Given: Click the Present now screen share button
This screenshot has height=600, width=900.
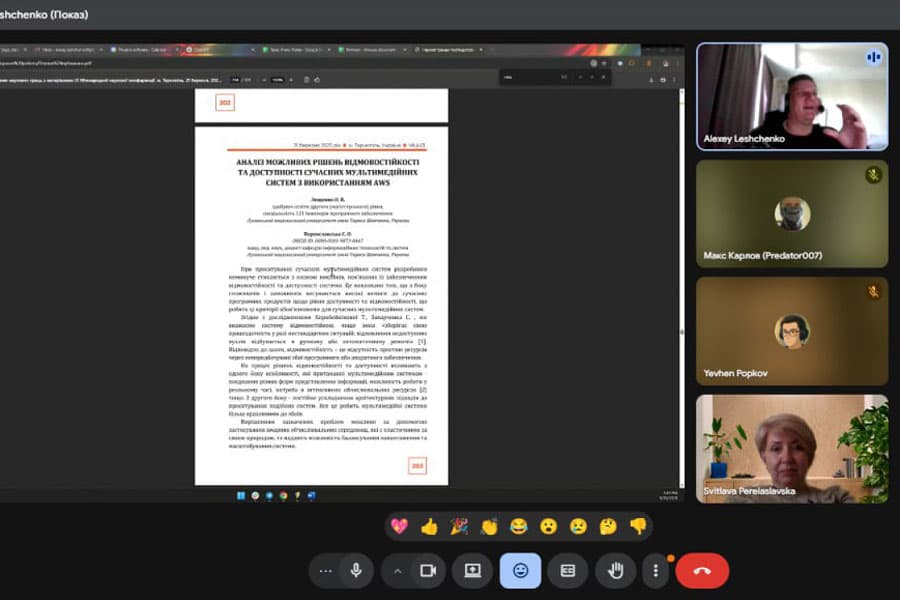Looking at the screenshot, I should [472, 570].
